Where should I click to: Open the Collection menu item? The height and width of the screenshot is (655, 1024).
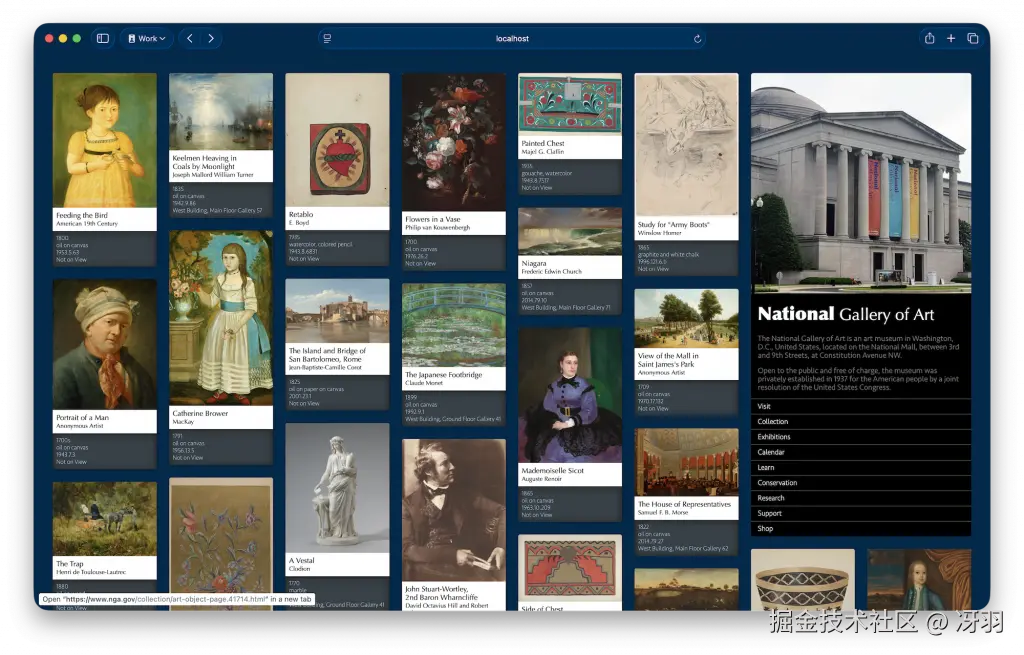(861, 421)
